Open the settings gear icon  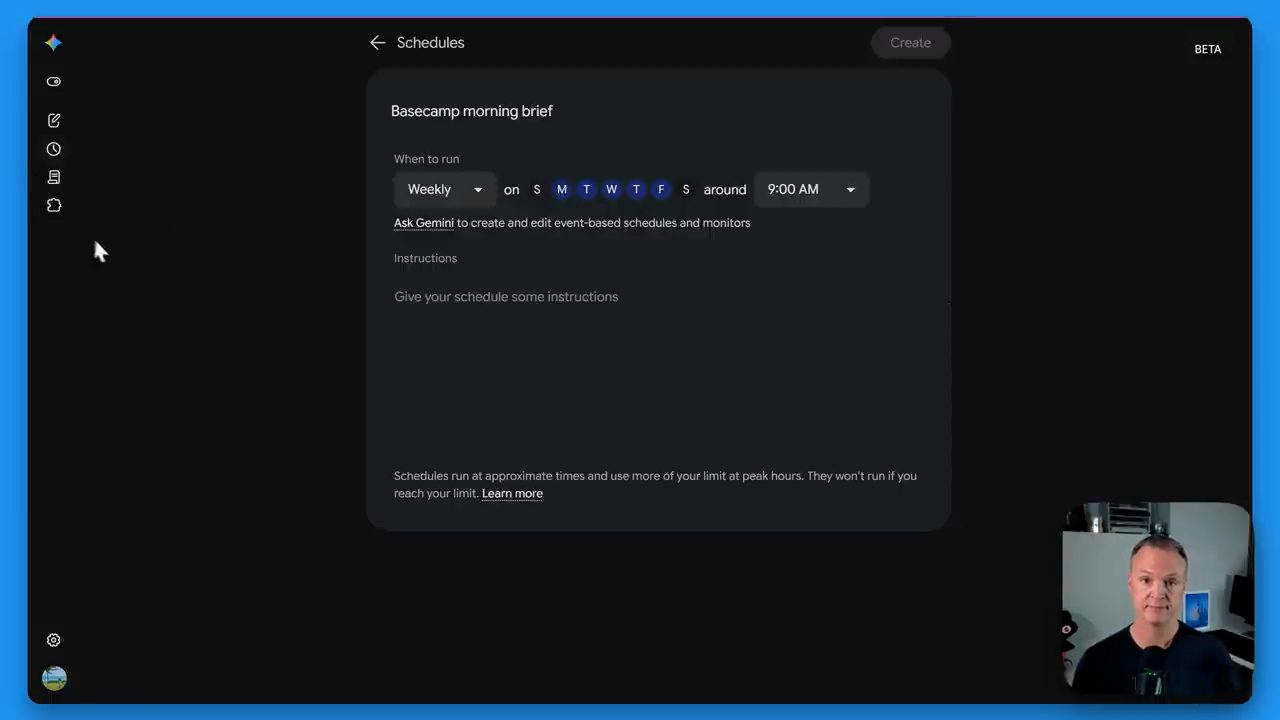pyautogui.click(x=54, y=640)
